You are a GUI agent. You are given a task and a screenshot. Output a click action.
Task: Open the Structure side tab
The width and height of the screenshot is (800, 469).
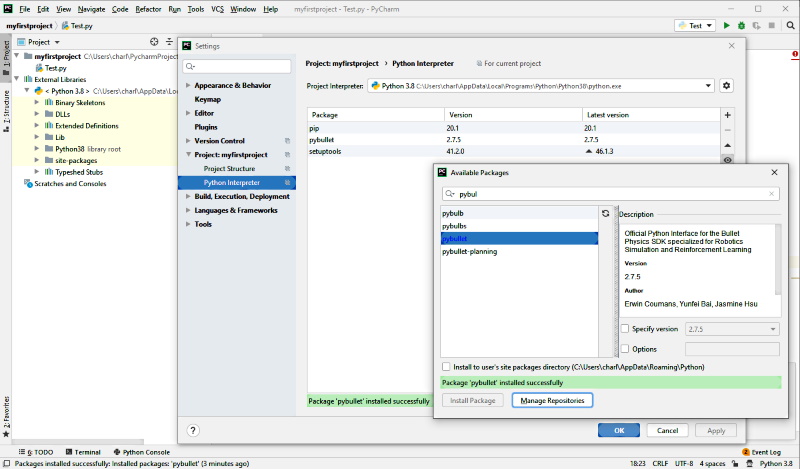click(x=6, y=111)
